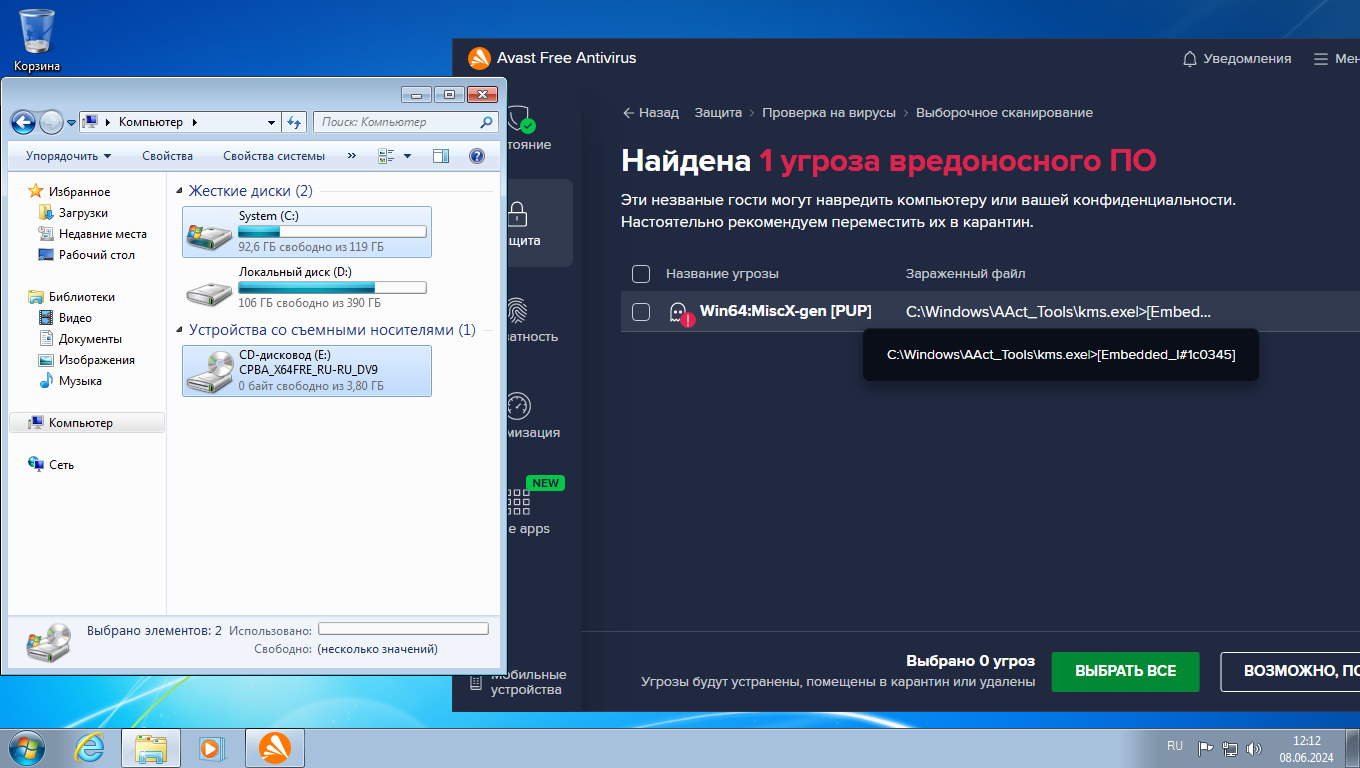This screenshot has width=1360, height=768.
Task: Open the Recycle Bin desktop icon
Action: [x=37, y=40]
